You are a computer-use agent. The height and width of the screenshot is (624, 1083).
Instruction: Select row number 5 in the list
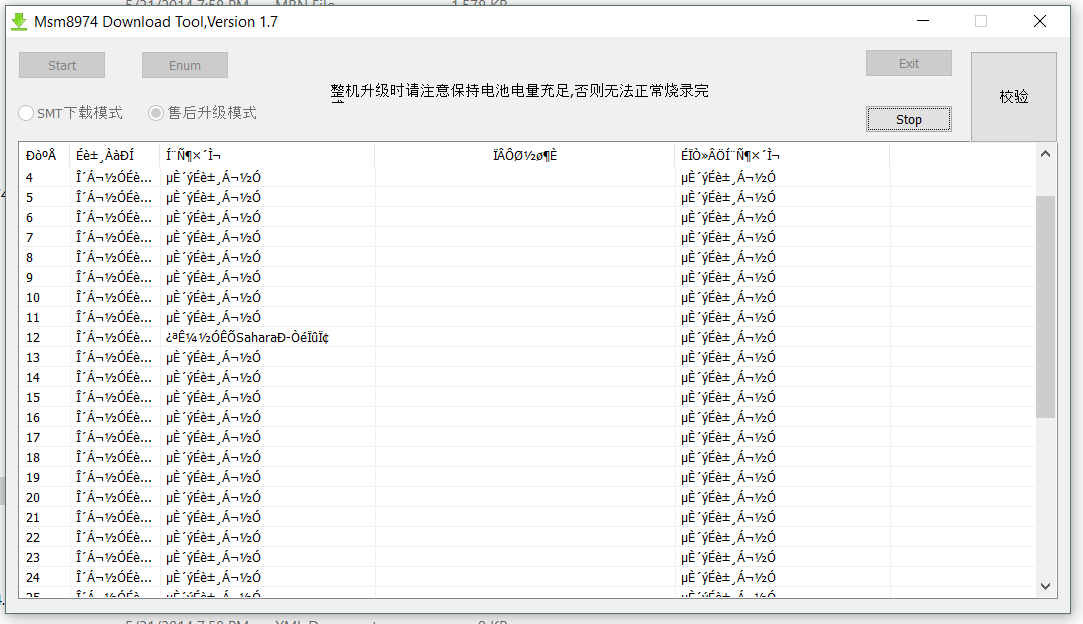click(527, 198)
